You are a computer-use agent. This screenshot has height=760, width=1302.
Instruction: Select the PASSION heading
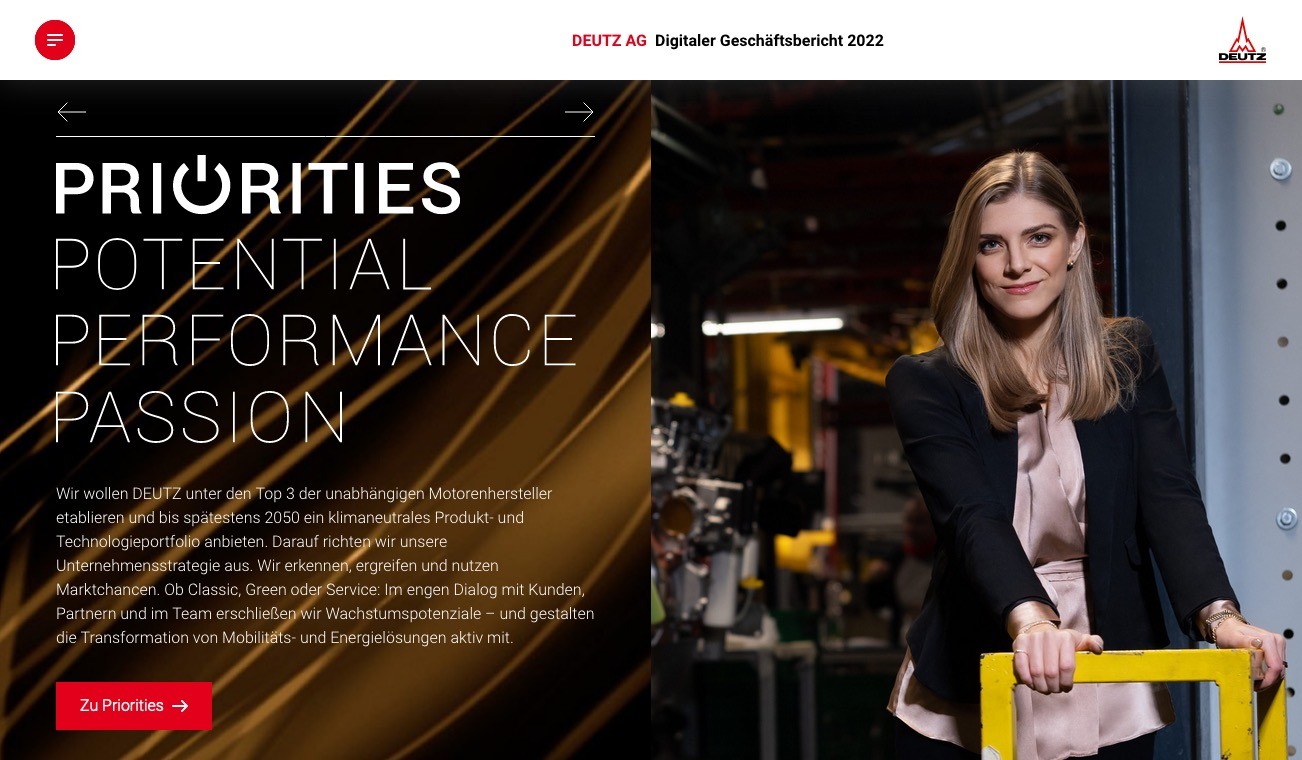click(200, 417)
